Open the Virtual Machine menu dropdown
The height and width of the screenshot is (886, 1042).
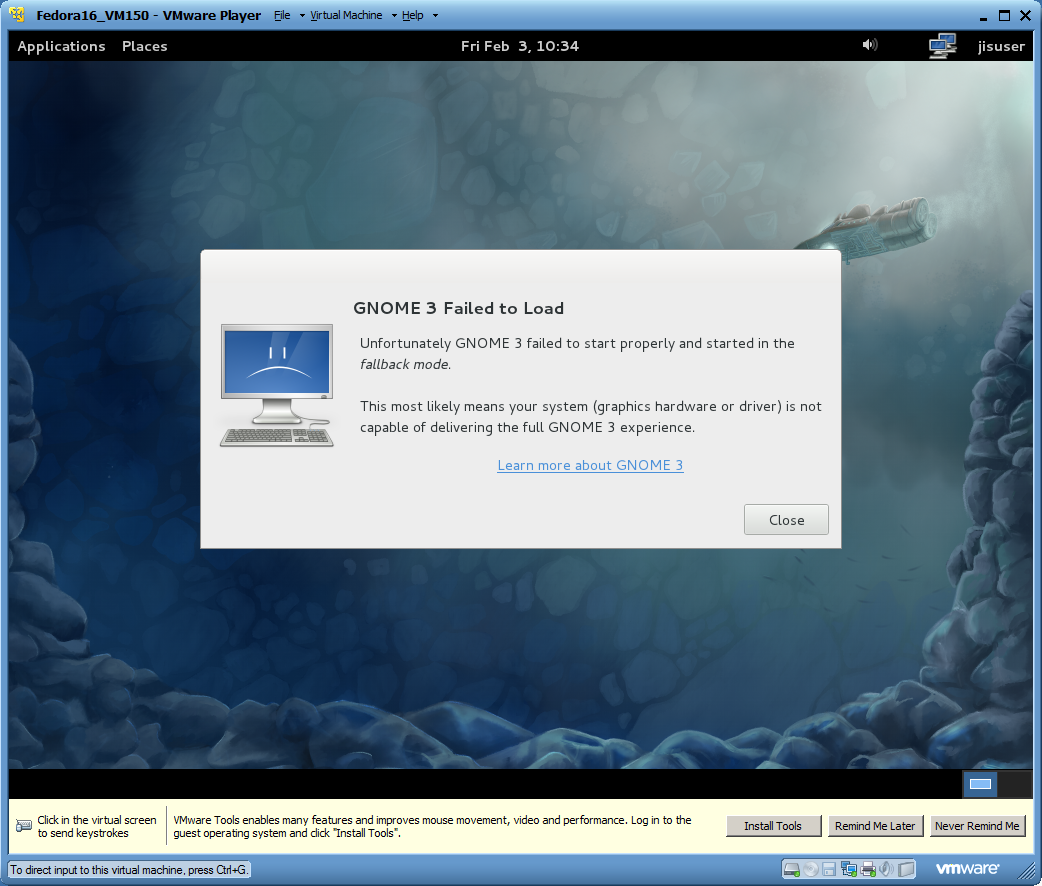click(x=347, y=15)
